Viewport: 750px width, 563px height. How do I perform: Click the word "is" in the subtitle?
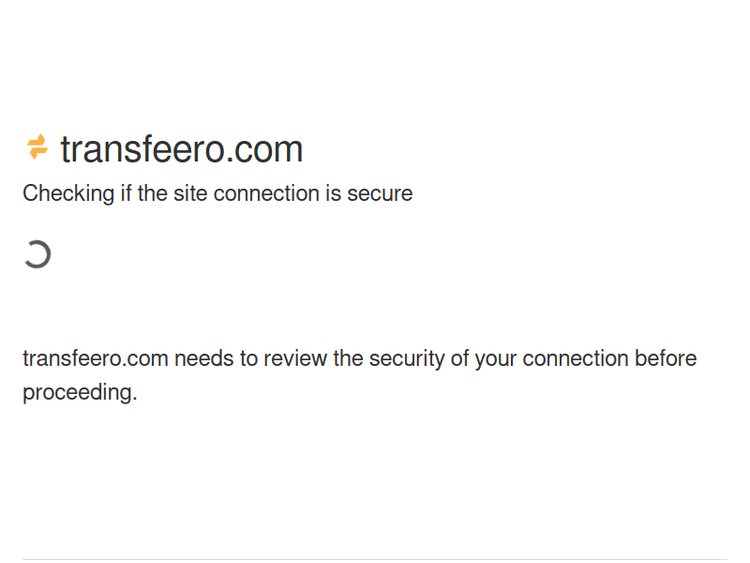(x=332, y=193)
